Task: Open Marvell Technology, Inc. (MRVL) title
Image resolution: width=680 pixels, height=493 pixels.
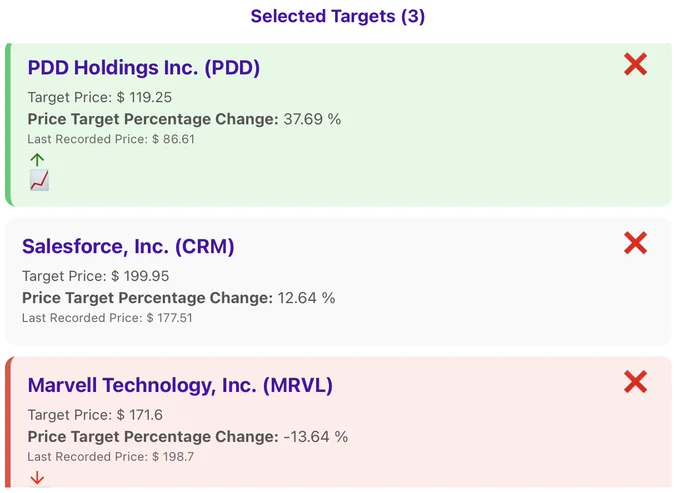Action: point(180,385)
